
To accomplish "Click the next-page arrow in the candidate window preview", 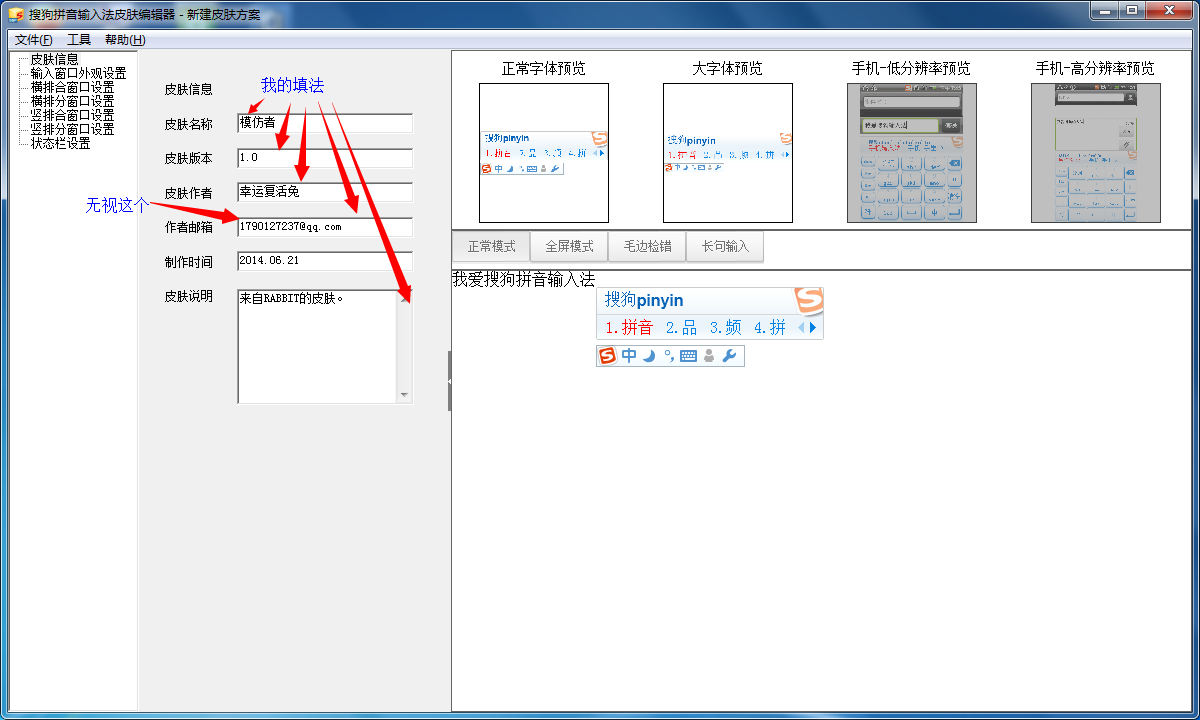I will pos(813,327).
